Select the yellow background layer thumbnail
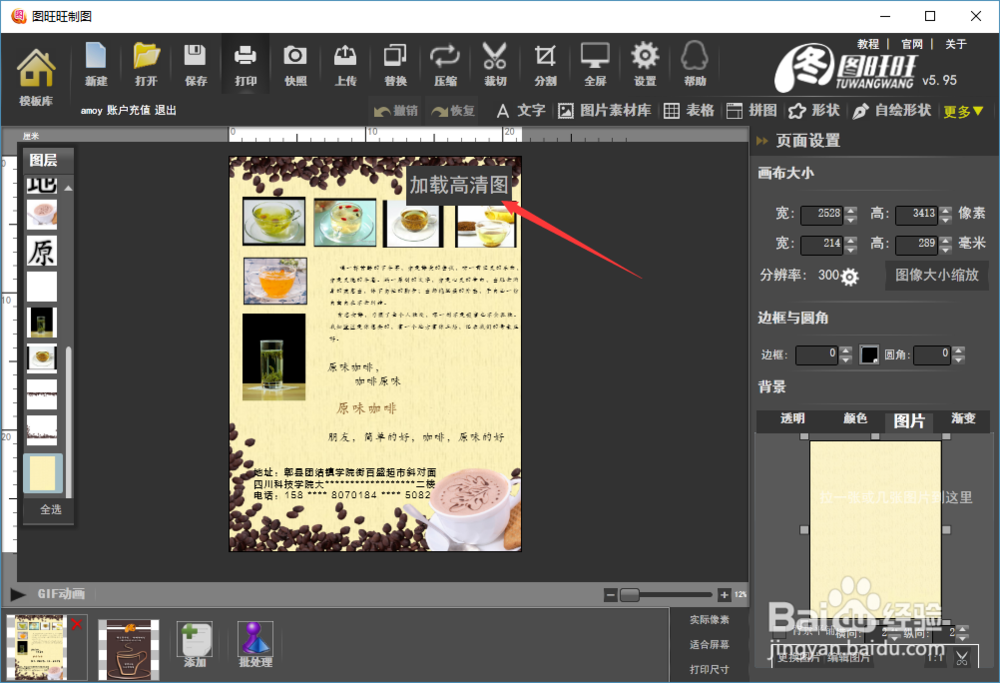This screenshot has width=1000, height=683. 43,473
